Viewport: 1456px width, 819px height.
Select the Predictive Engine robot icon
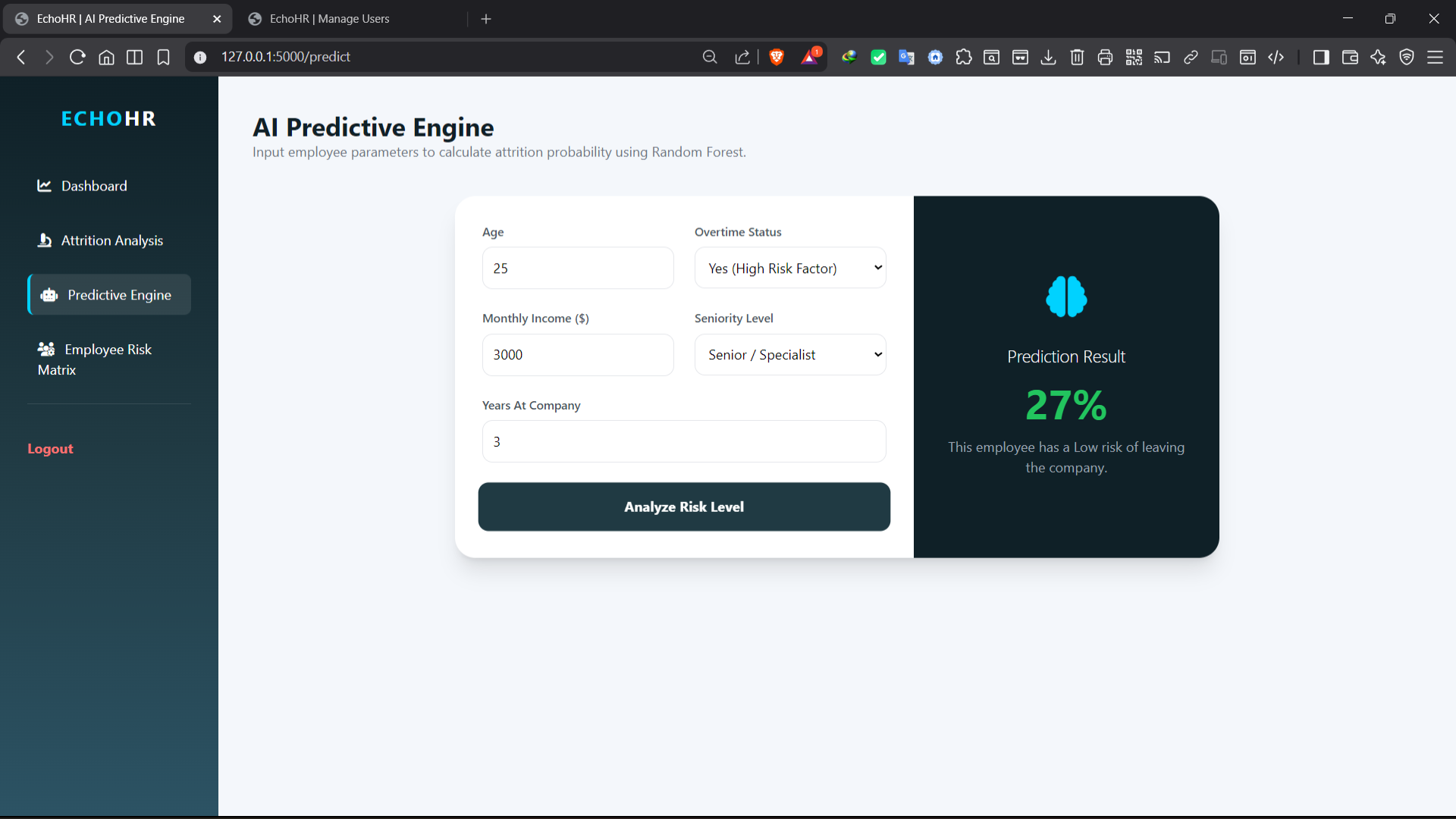tap(49, 295)
